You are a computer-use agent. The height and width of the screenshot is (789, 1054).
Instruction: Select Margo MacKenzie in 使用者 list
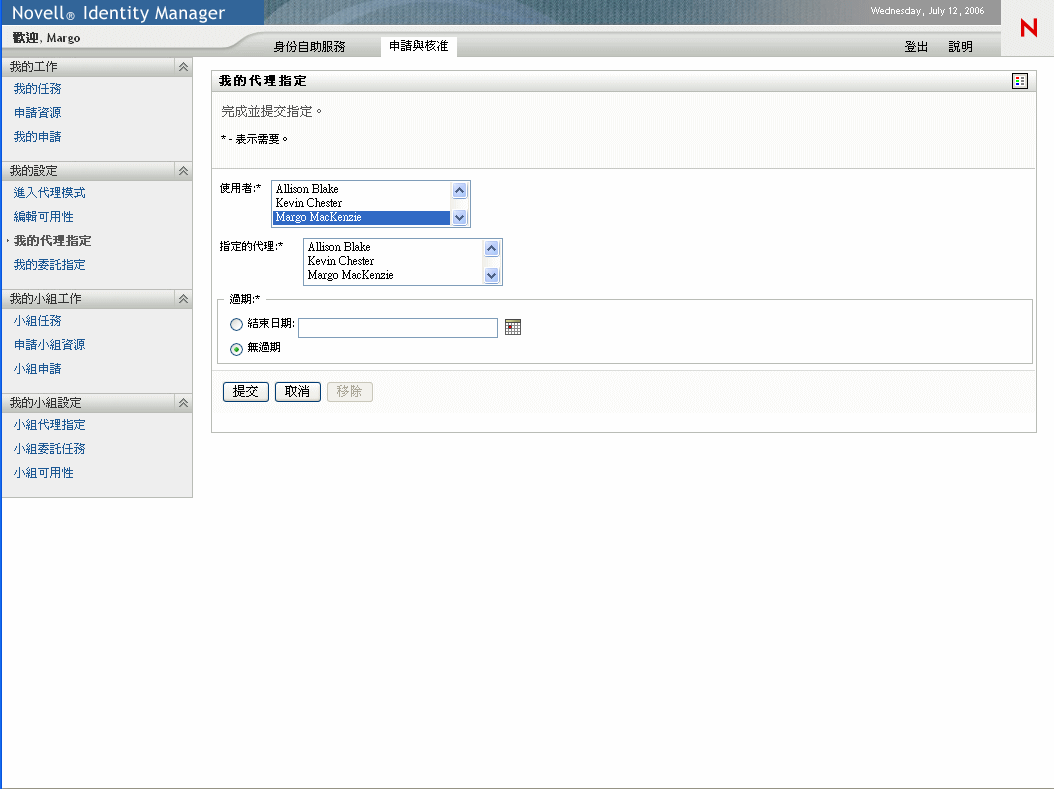(x=362, y=217)
